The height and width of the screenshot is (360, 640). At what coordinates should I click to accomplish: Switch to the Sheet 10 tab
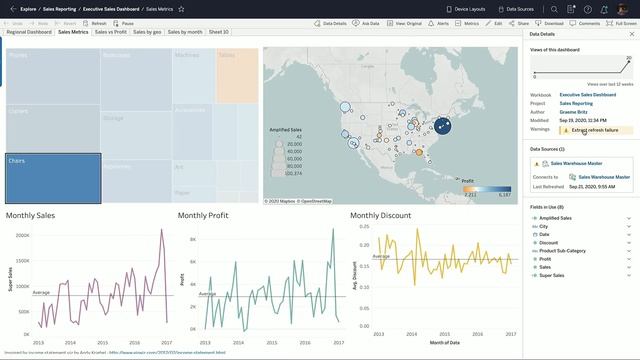click(x=219, y=32)
